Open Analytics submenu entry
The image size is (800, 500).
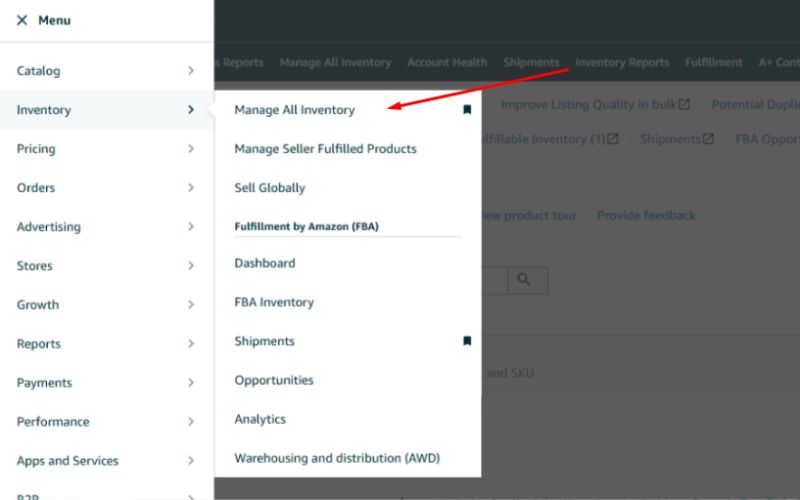[x=260, y=419]
